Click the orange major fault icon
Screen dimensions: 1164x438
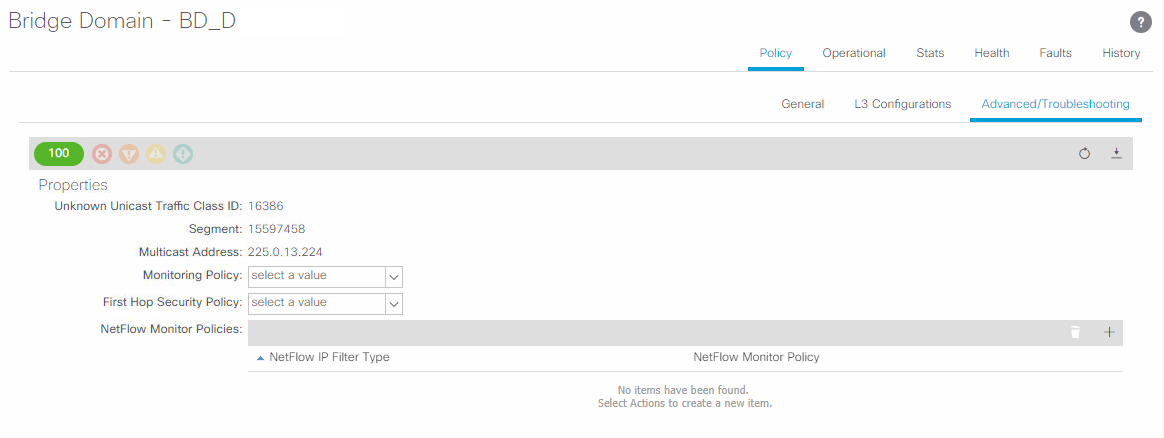[129, 154]
